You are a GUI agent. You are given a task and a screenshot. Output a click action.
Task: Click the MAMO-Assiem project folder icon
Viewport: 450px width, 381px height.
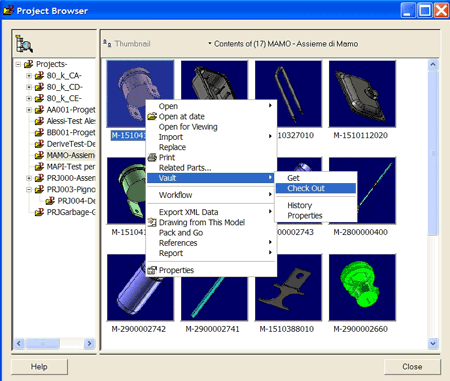(x=39, y=155)
